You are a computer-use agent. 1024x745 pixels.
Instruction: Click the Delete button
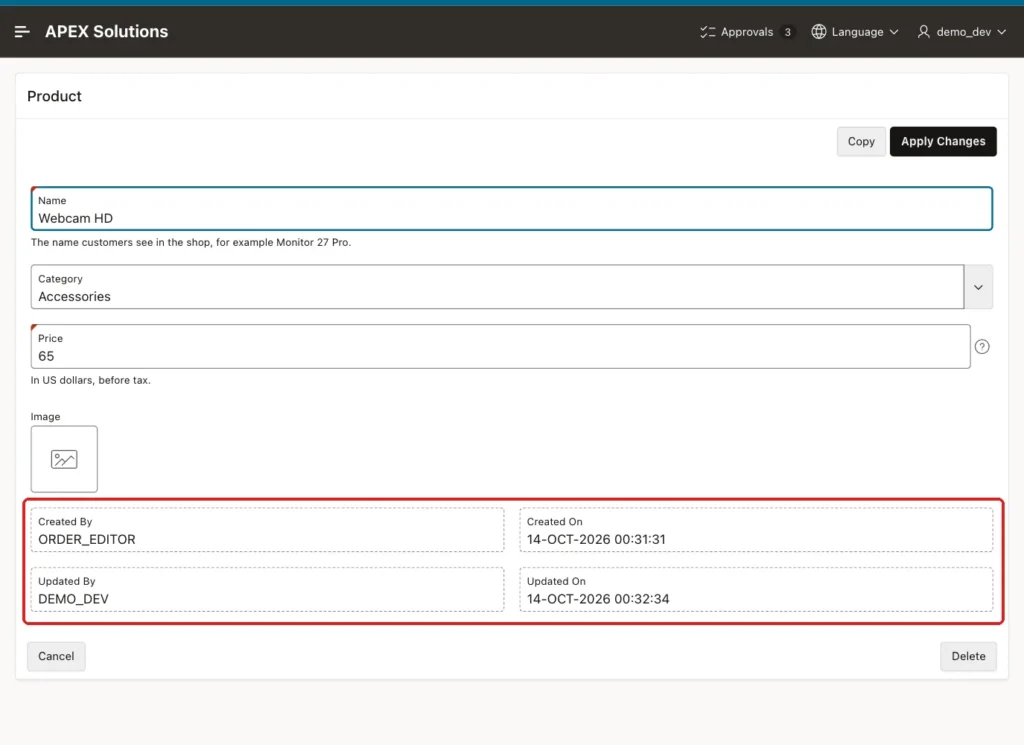(968, 656)
